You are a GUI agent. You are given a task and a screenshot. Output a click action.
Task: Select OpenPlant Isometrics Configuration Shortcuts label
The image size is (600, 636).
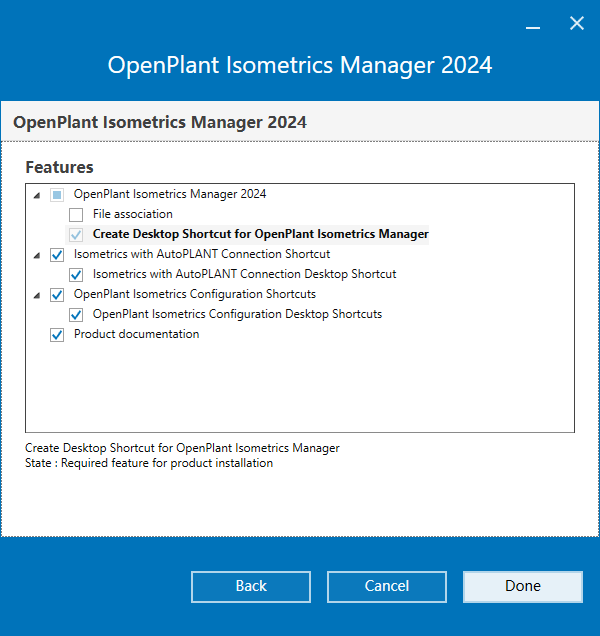point(195,294)
